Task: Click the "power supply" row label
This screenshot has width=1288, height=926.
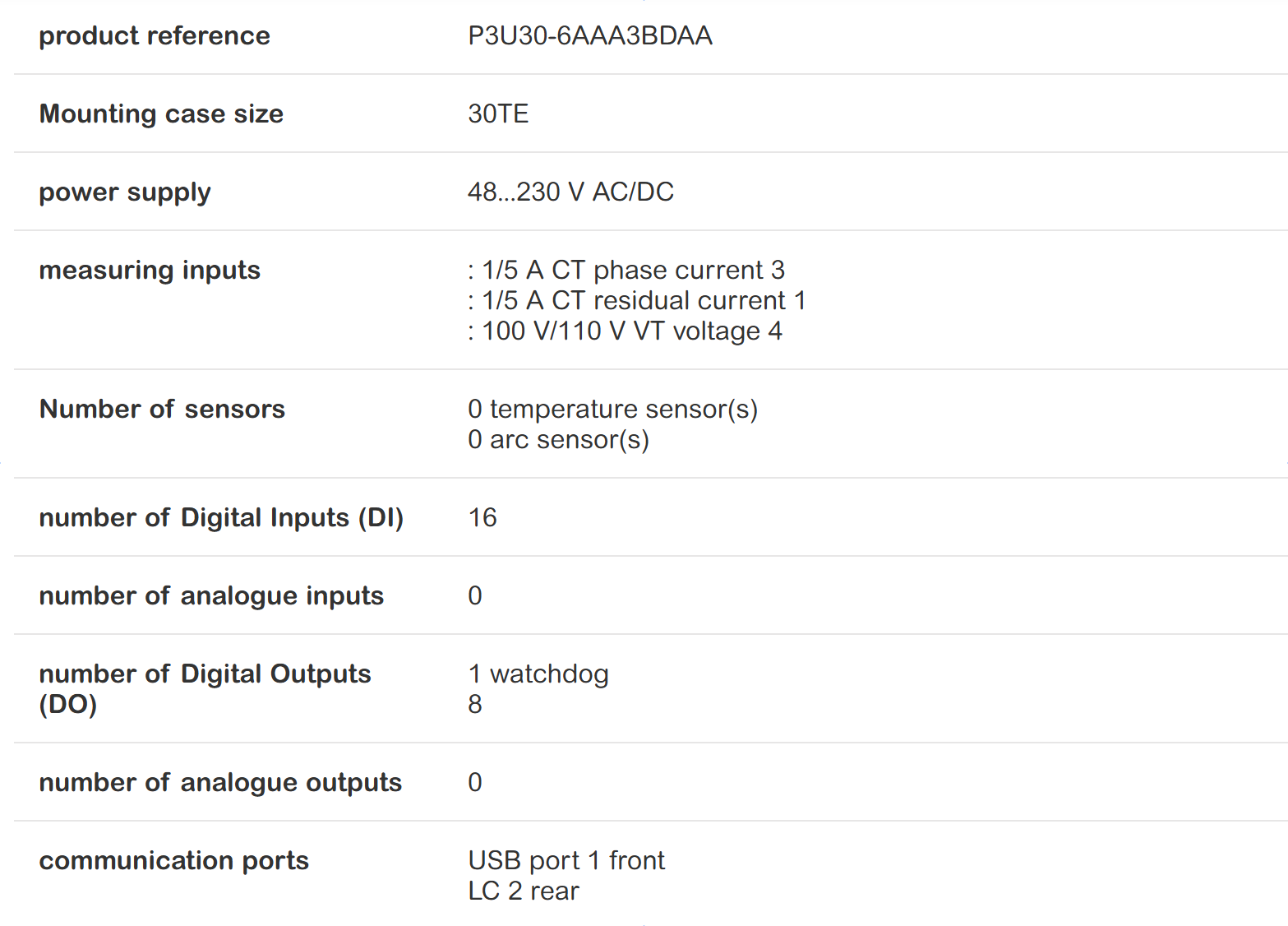Action: [125, 192]
